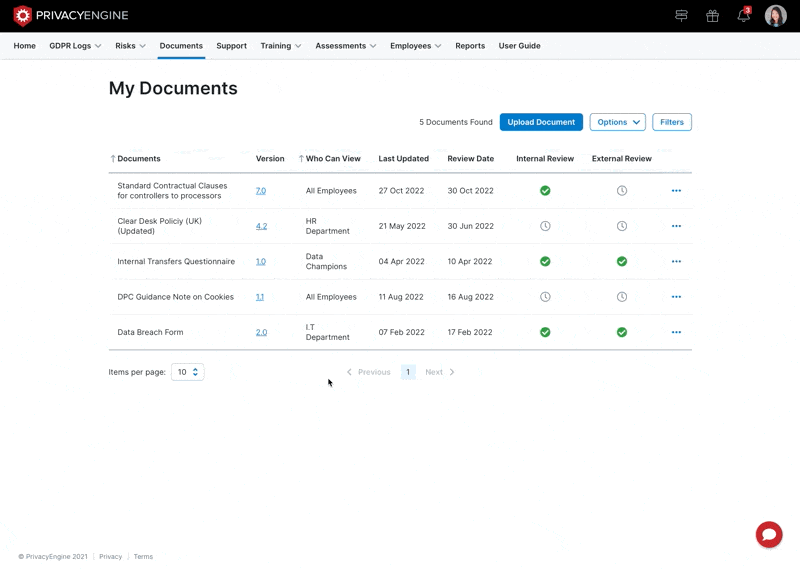Click Internal Review clock for DPC Guidance Note

pos(545,296)
